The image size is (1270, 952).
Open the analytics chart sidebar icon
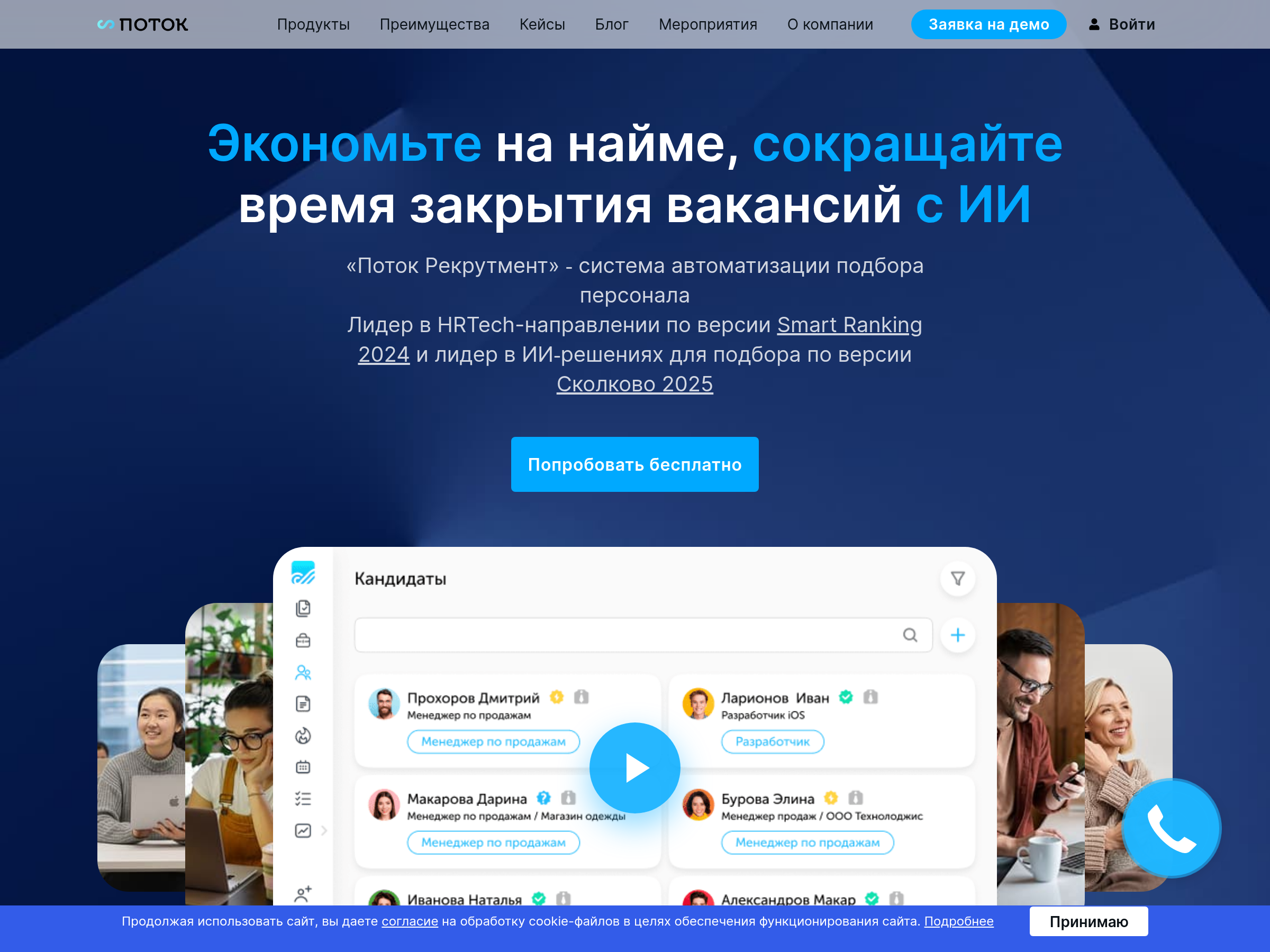tap(303, 830)
